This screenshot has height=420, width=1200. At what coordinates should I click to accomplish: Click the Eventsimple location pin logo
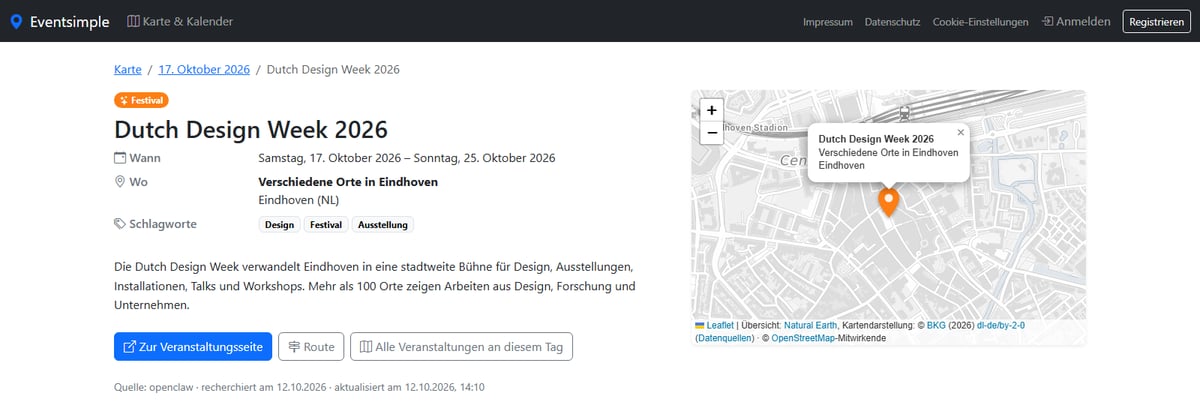point(15,21)
